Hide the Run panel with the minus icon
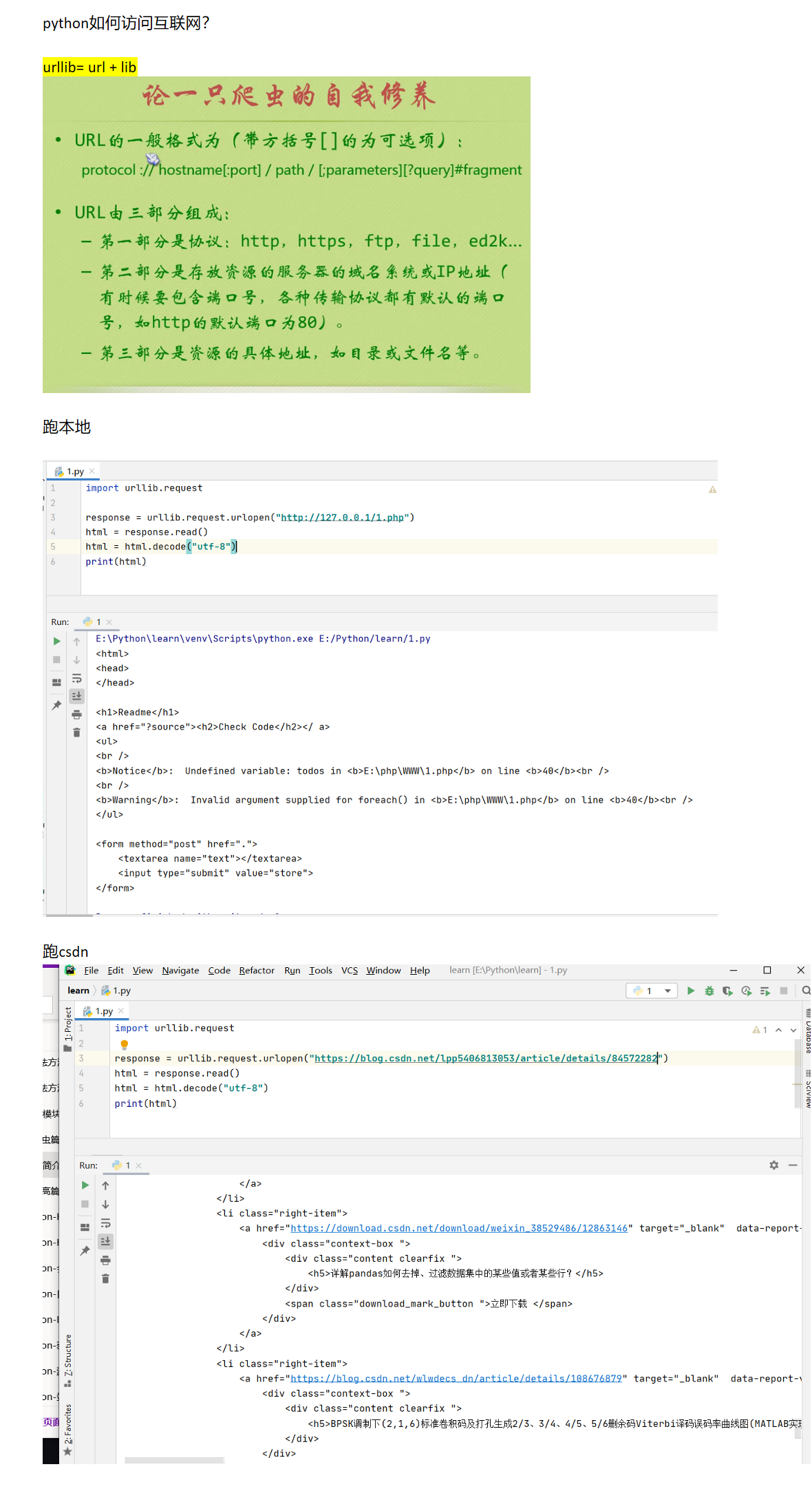 [x=793, y=1165]
